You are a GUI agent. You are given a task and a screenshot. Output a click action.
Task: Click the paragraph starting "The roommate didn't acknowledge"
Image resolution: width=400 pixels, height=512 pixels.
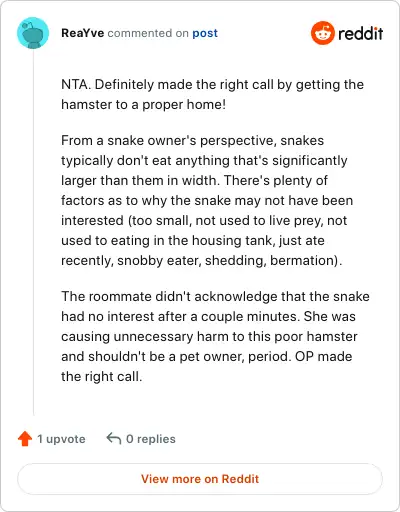click(215, 336)
